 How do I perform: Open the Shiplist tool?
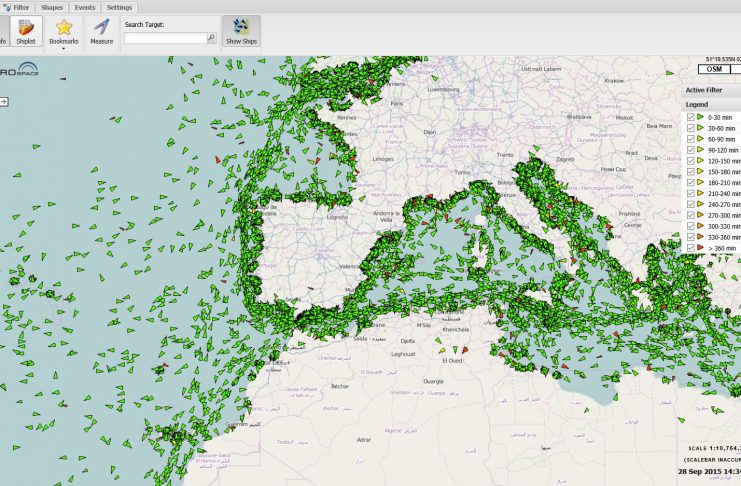tap(26, 30)
